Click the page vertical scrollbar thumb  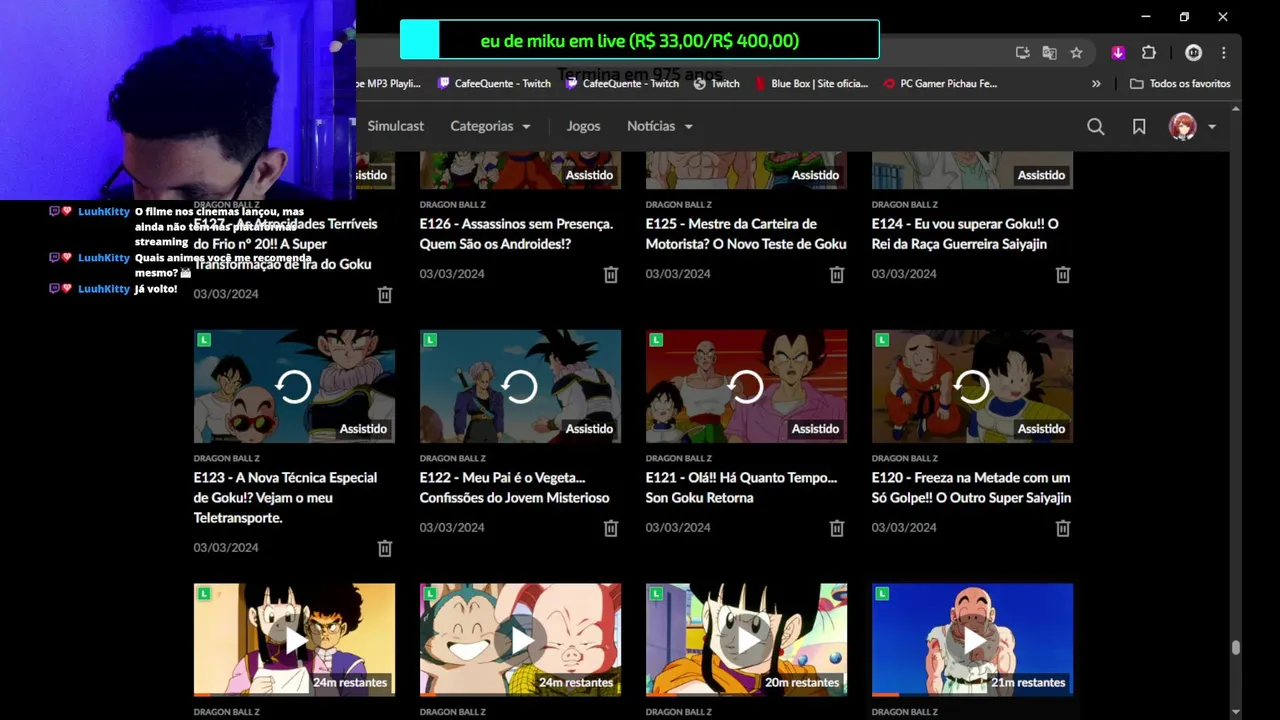(x=1236, y=648)
